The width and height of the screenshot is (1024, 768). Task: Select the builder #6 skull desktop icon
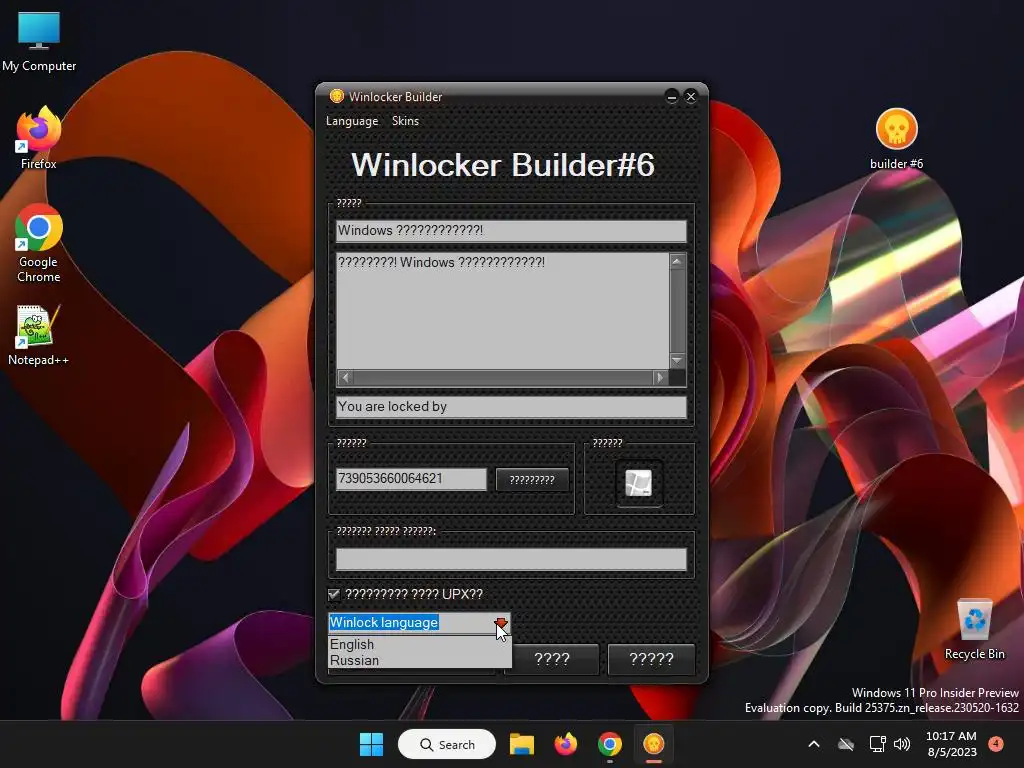(x=896, y=138)
